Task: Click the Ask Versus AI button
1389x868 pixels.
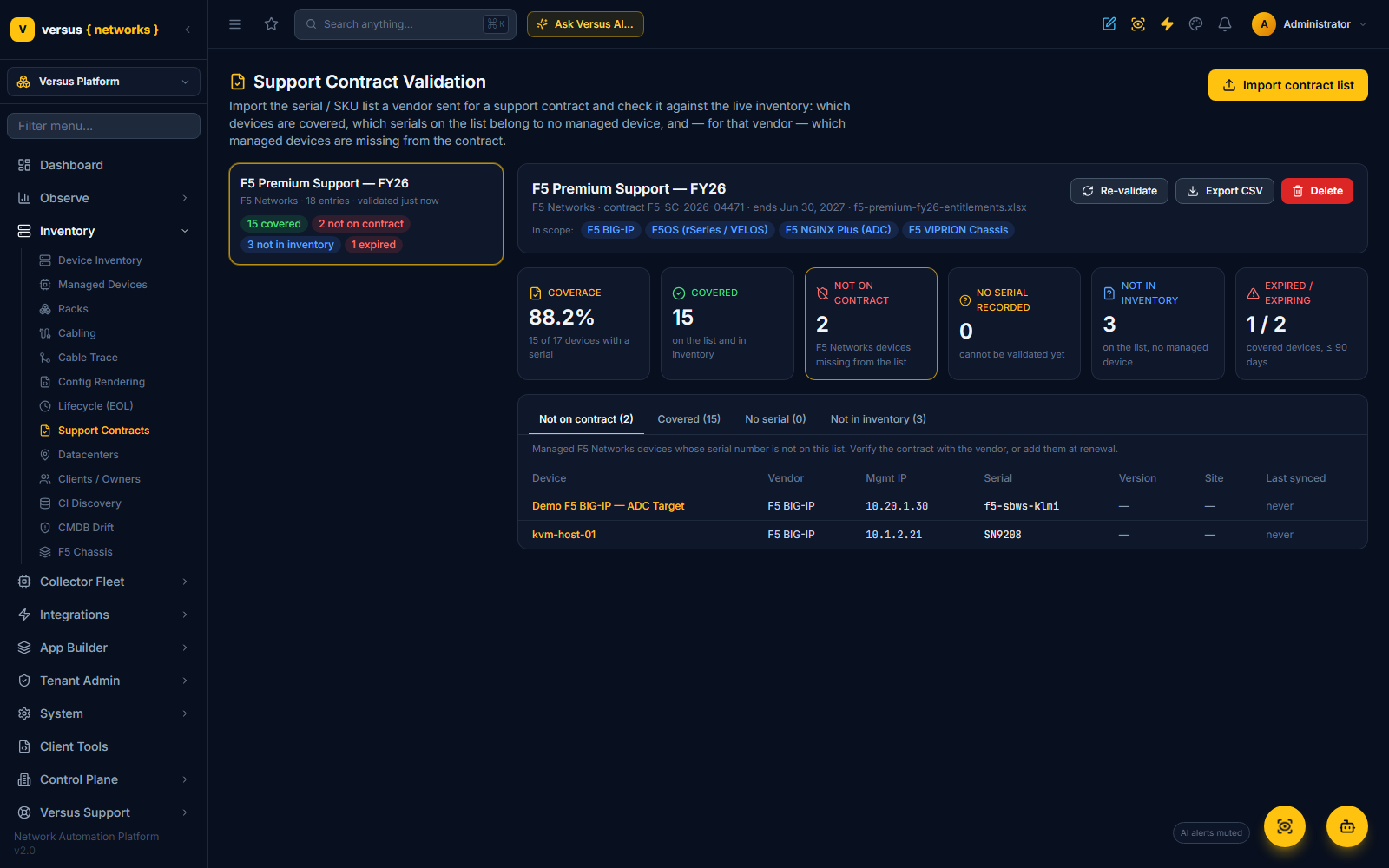Action: 585,24
